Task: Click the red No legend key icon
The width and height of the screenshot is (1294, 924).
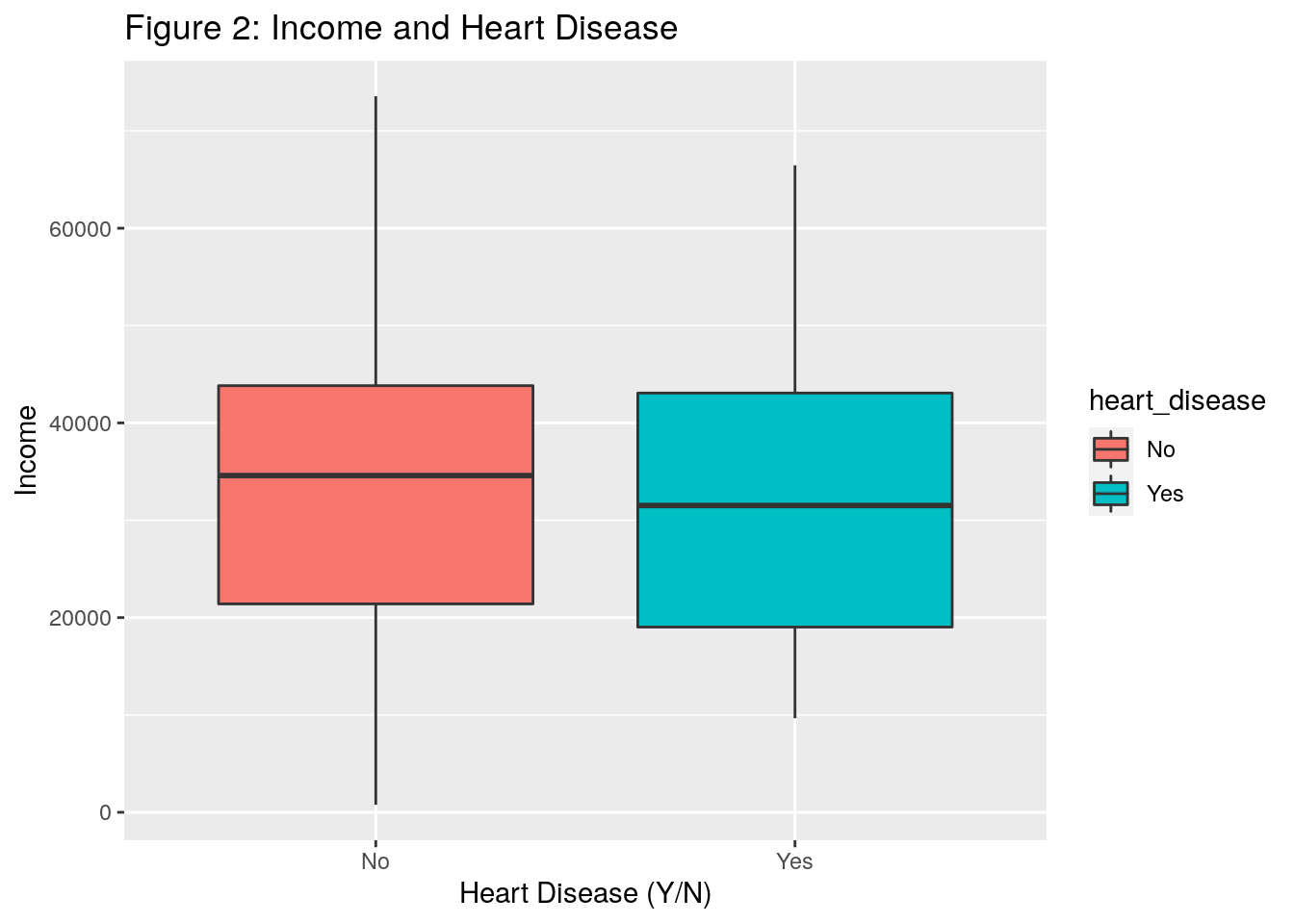Action: (x=1110, y=449)
